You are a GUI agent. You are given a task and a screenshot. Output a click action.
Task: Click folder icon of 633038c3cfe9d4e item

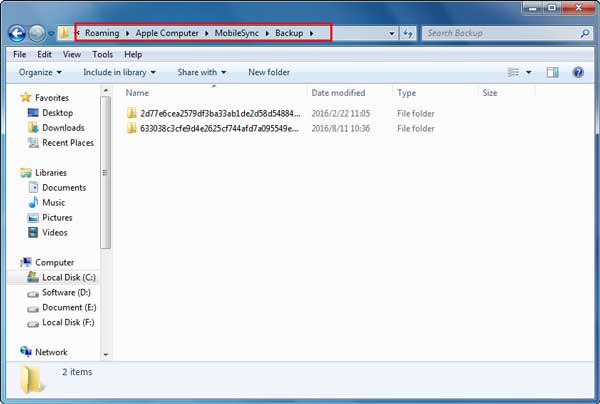coord(132,128)
